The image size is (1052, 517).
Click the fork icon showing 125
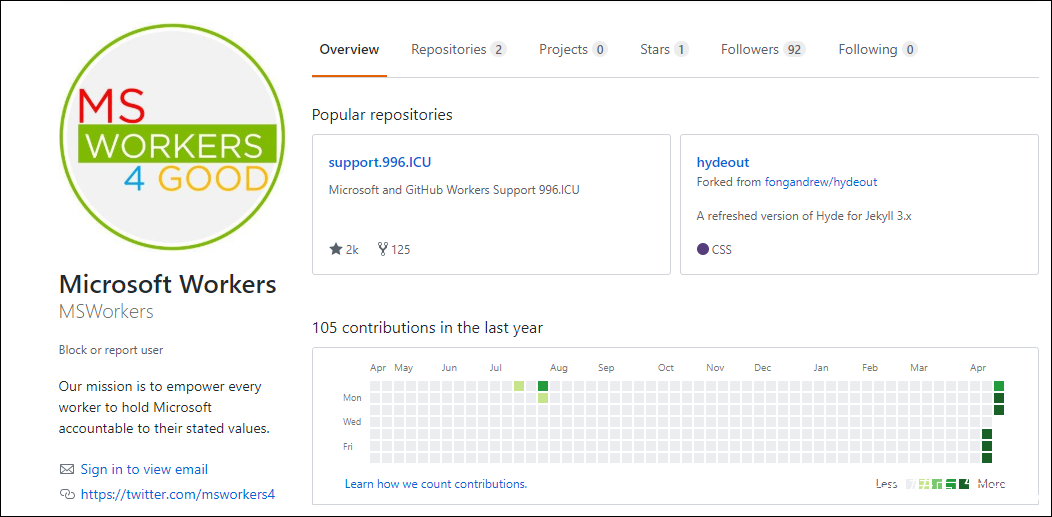click(x=383, y=249)
